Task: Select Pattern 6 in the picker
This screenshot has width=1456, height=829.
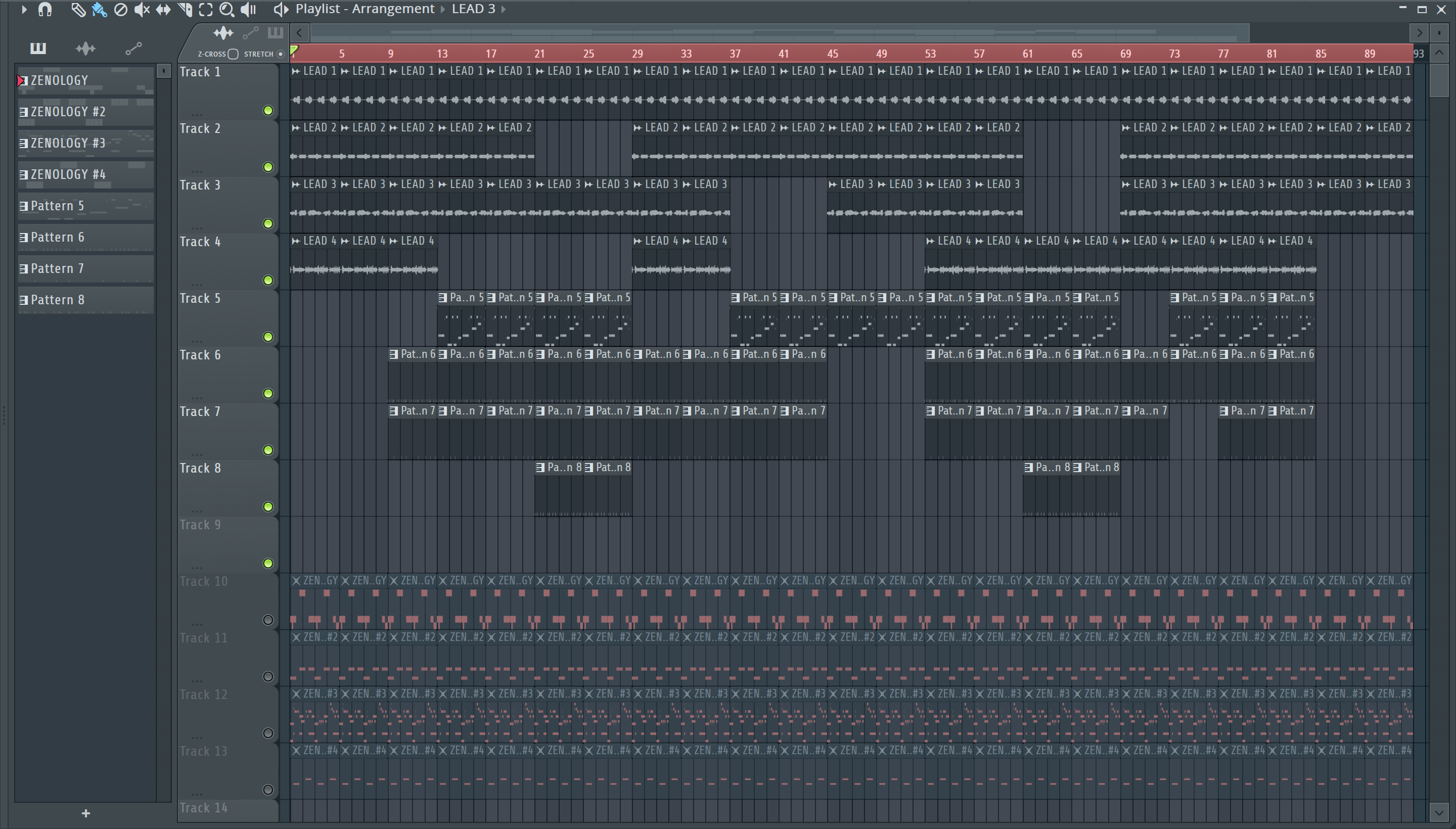Action: tap(86, 238)
